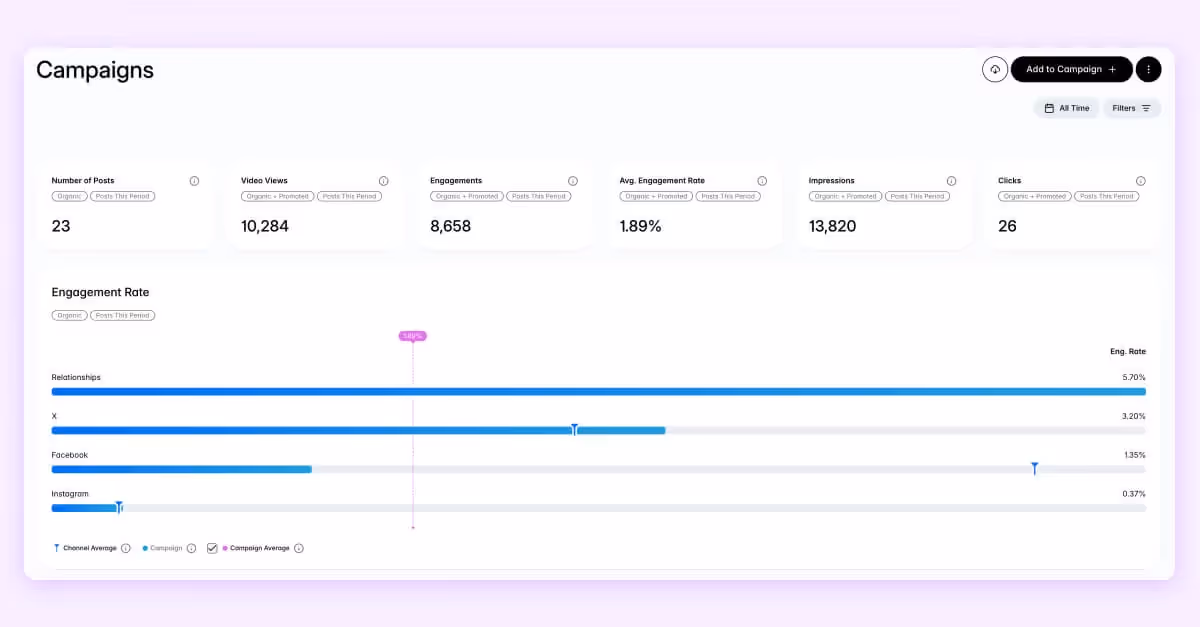Viewport: 1200px width, 627px height.
Task: Click the Instagram row label
Action: pyautogui.click(x=70, y=494)
